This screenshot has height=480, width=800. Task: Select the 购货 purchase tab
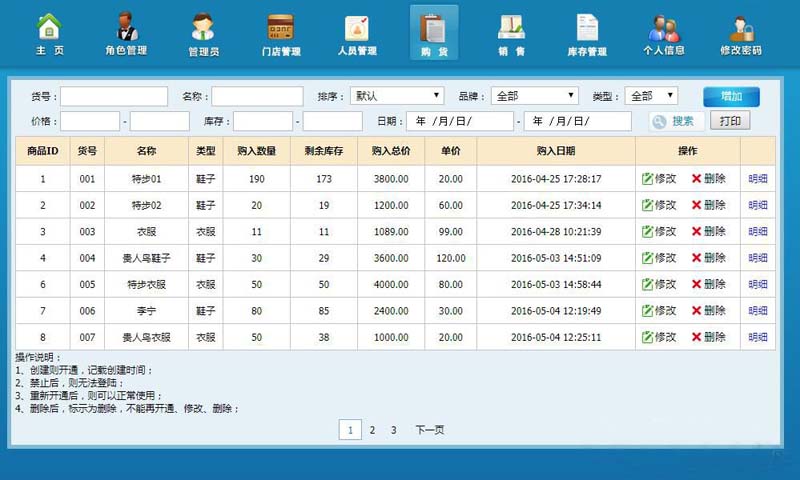tap(434, 32)
